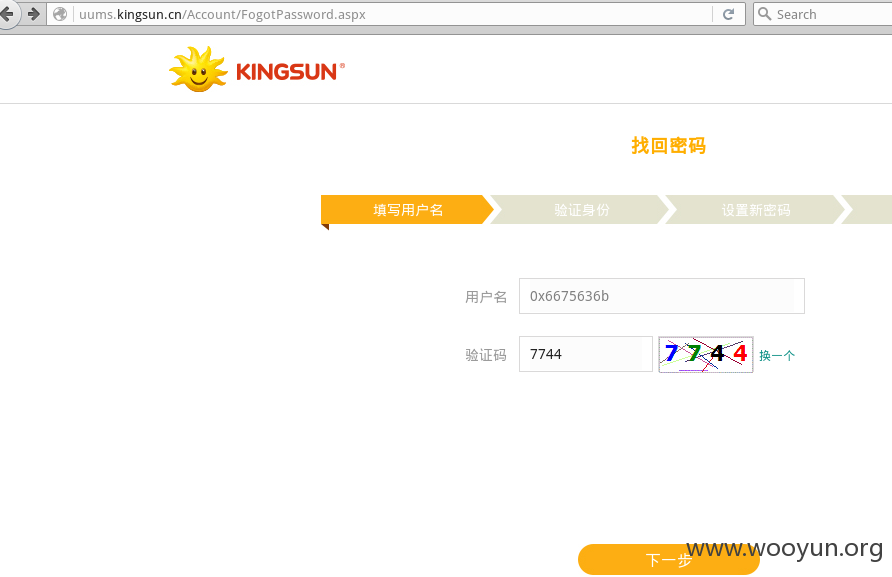Click the magnifier icon in Search box
The image size is (892, 577).
(x=765, y=14)
